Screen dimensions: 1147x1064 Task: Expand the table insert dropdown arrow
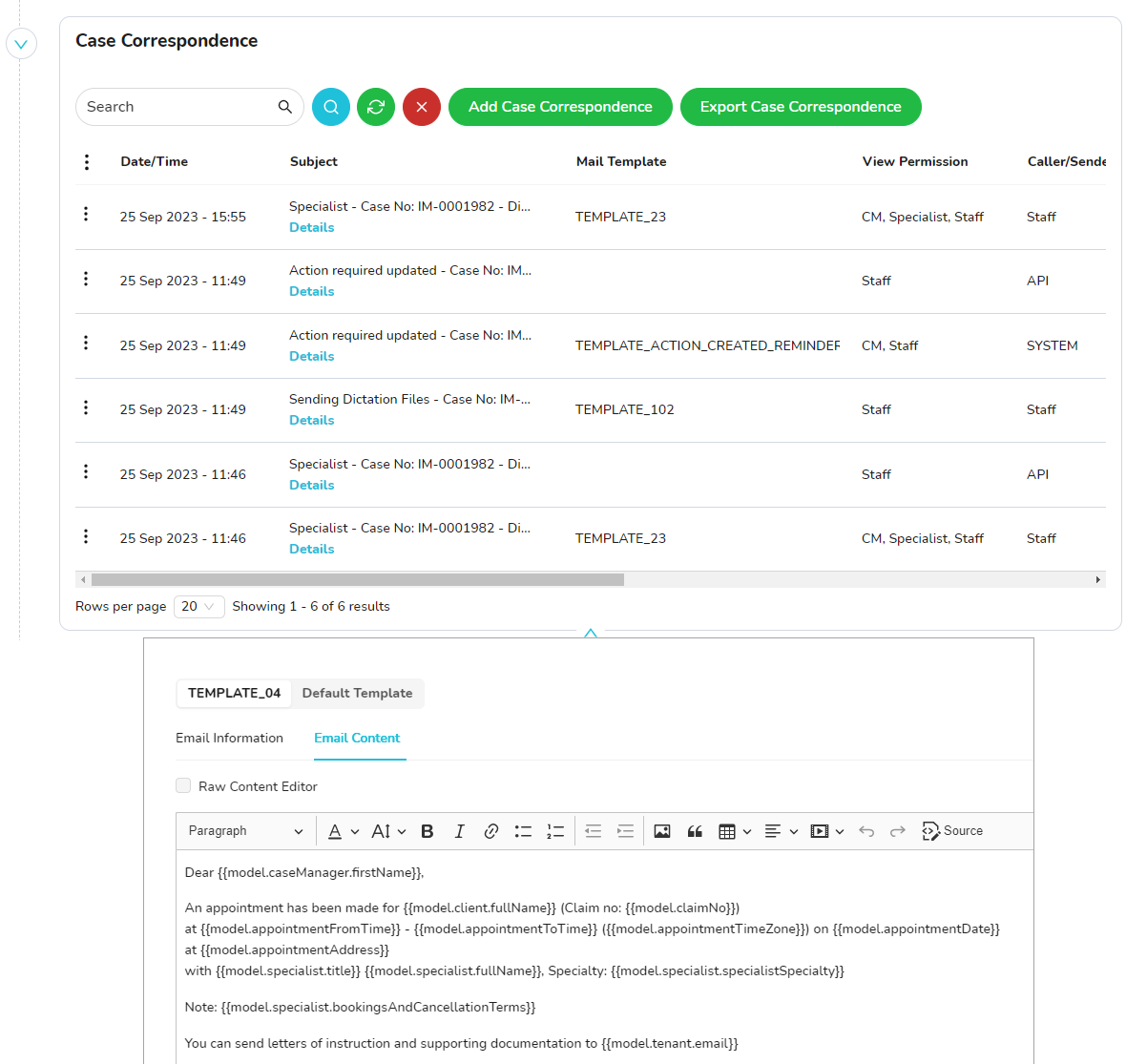[x=747, y=831]
